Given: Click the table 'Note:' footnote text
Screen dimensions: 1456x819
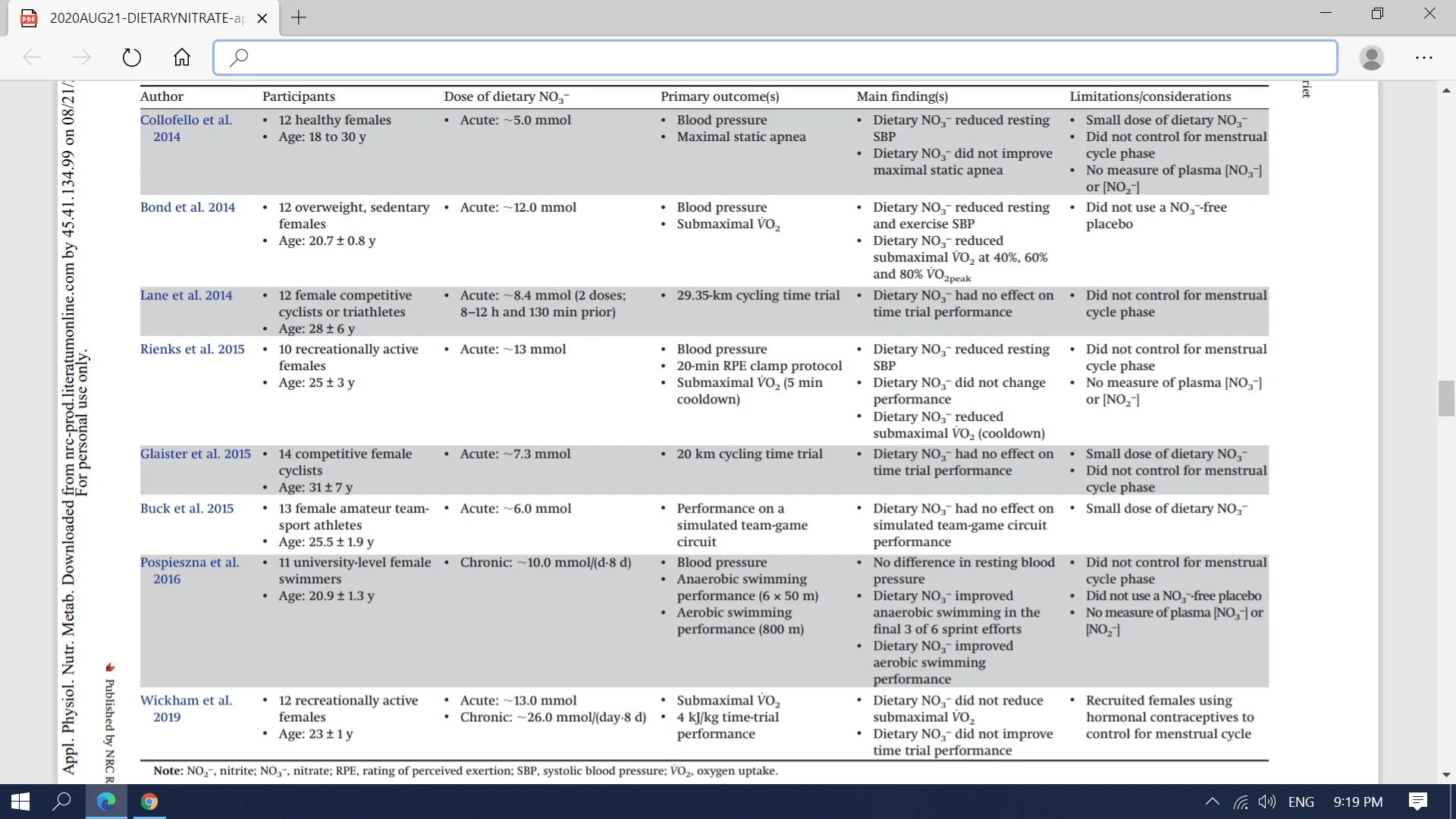Looking at the screenshot, I should [466, 770].
